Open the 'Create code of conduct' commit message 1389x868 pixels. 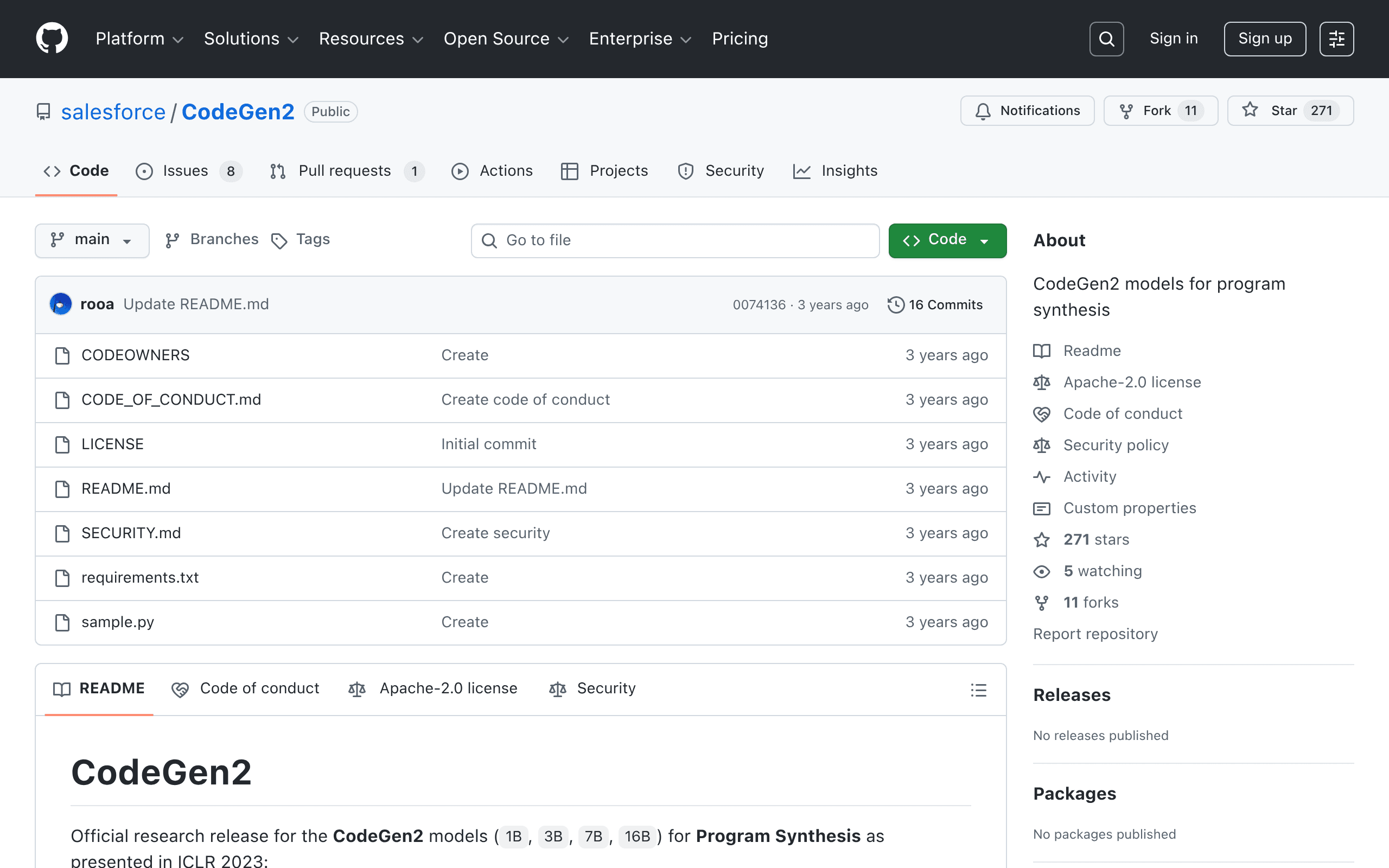pyautogui.click(x=525, y=400)
